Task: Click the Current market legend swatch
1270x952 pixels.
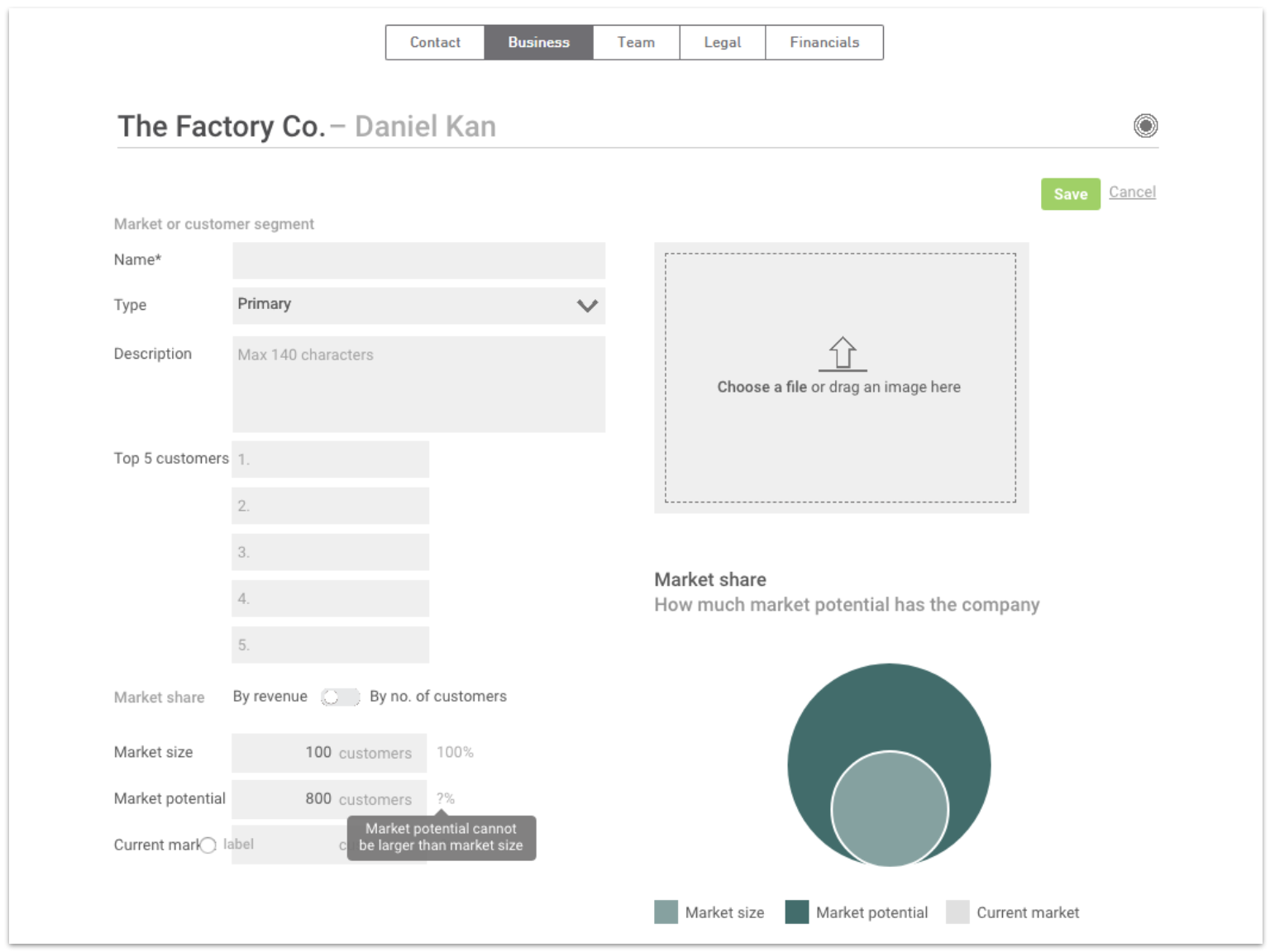Action: 957,912
